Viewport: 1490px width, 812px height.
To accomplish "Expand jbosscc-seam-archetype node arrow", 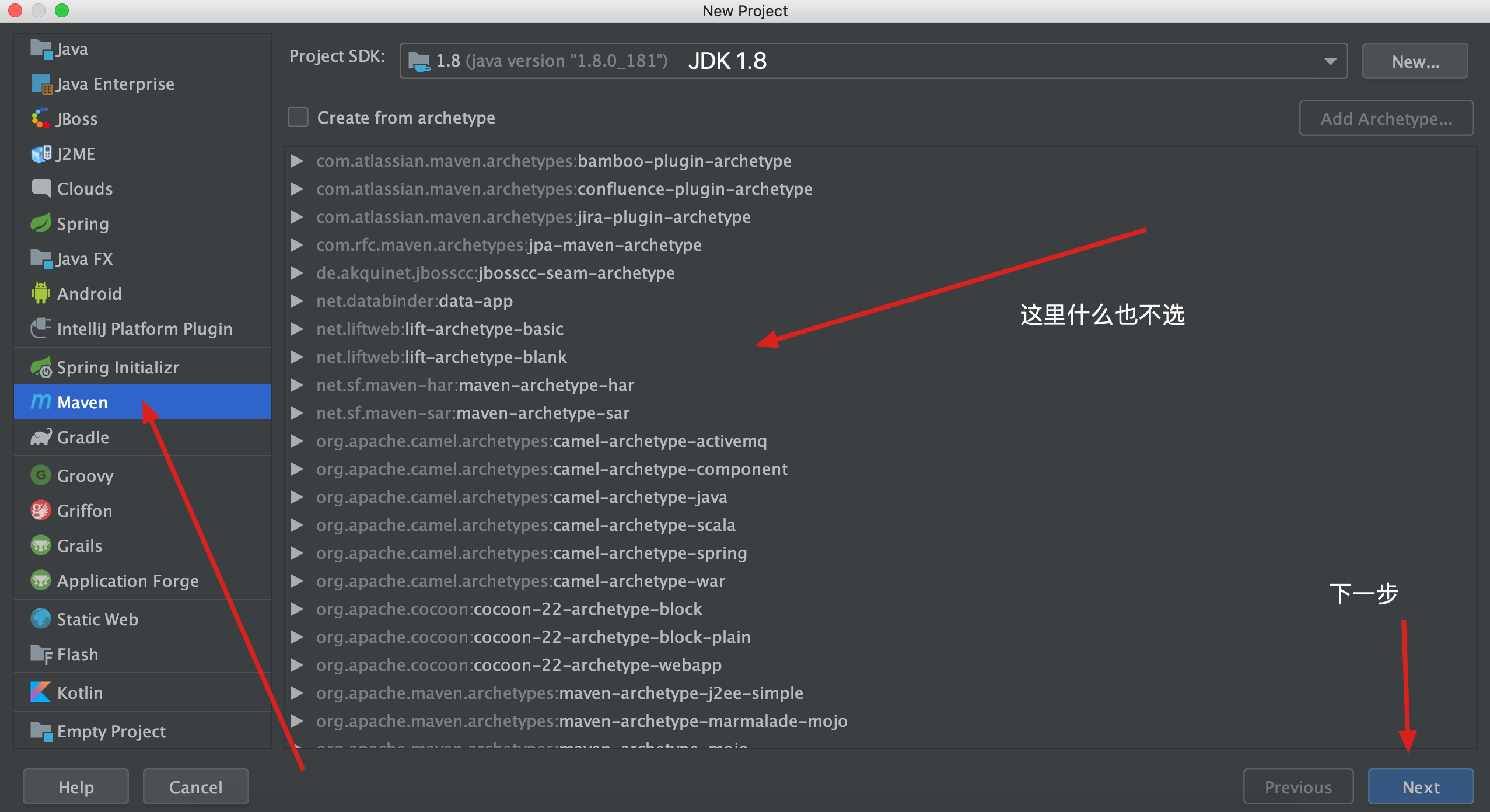I will click(x=297, y=273).
